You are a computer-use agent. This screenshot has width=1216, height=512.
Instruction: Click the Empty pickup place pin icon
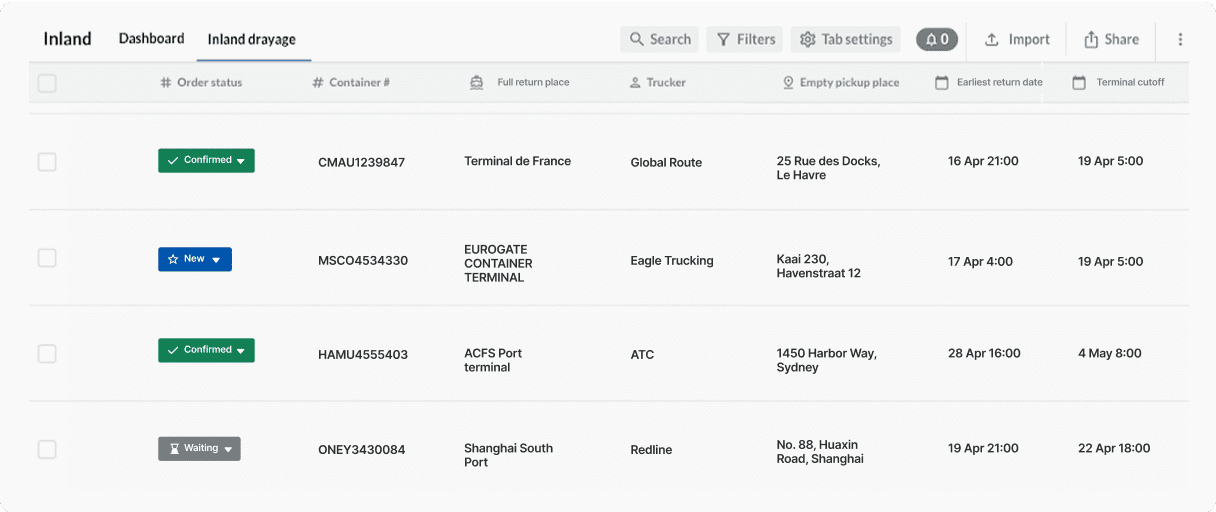pyautogui.click(x=788, y=83)
